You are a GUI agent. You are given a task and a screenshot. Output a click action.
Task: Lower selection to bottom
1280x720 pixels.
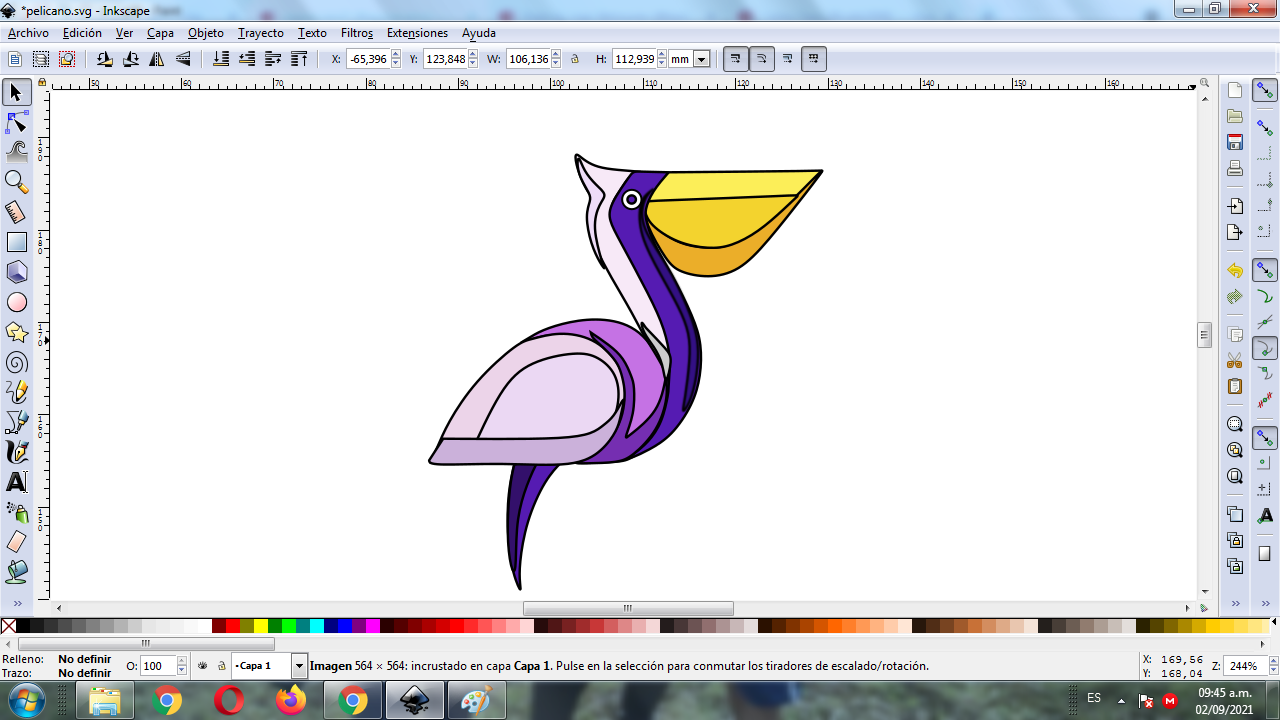point(221,59)
